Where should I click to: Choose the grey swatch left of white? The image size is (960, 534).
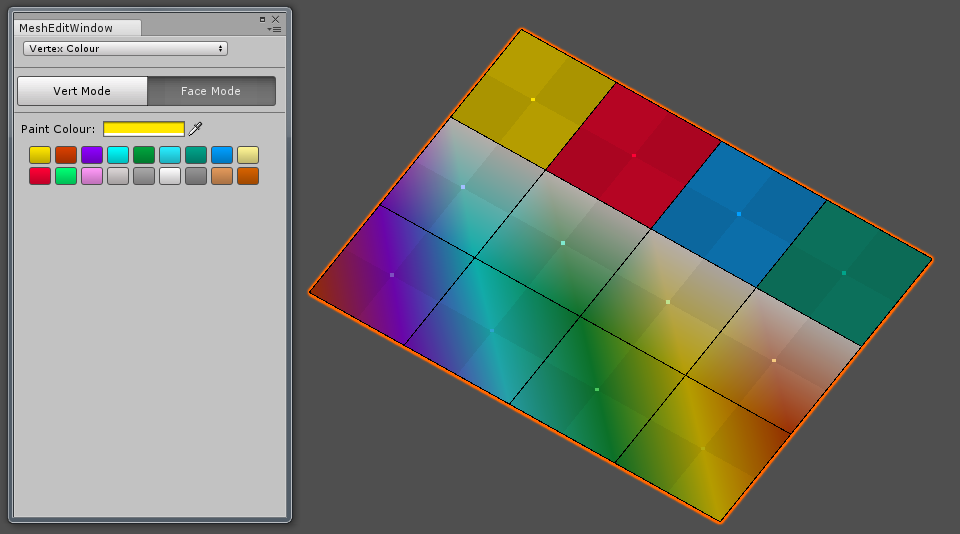pyautogui.click(x=144, y=176)
